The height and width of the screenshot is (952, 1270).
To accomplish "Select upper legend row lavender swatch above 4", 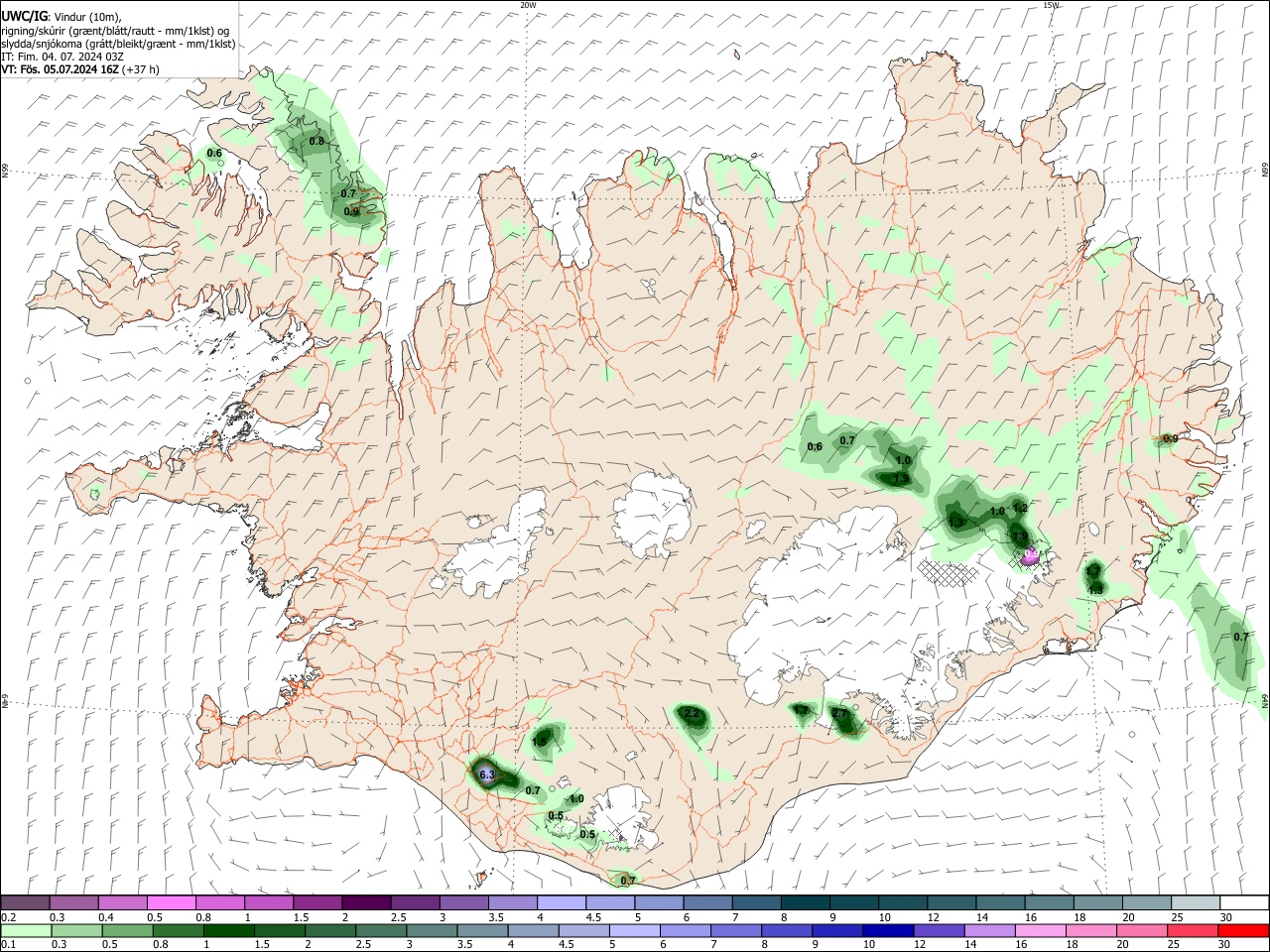I will (560, 902).
